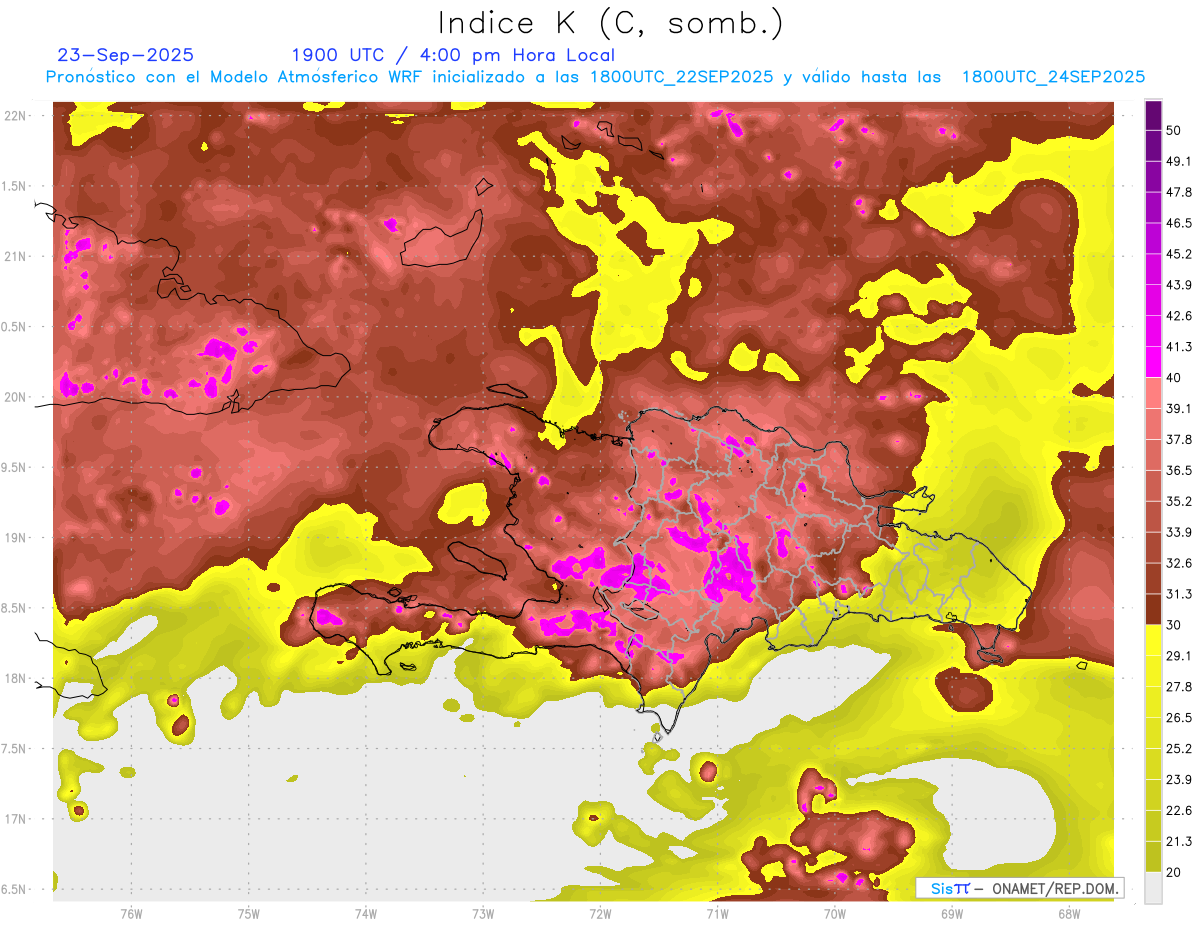The width and height of the screenshot is (1200, 927).
Task: Pick the magenta swatch between 40 and 41.3
Action: (x=1153, y=362)
